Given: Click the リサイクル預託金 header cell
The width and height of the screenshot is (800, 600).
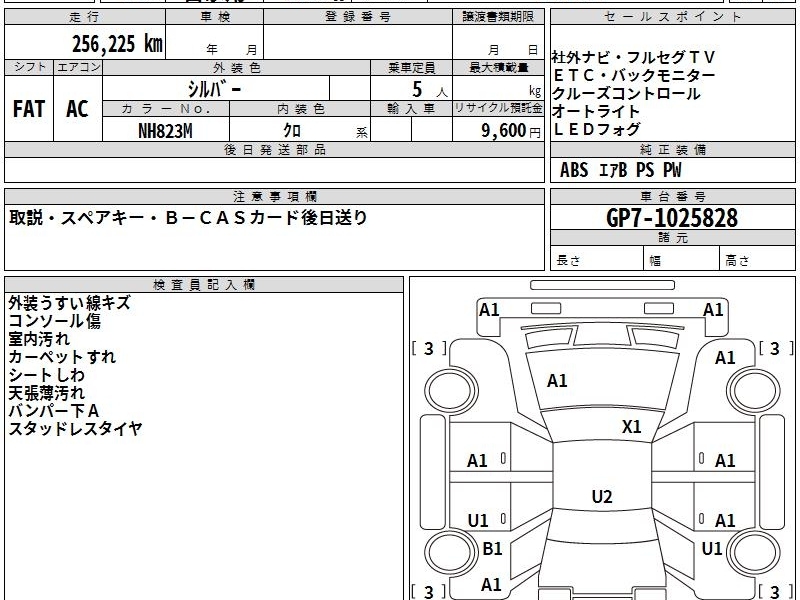Looking at the screenshot, I should pos(498,109).
